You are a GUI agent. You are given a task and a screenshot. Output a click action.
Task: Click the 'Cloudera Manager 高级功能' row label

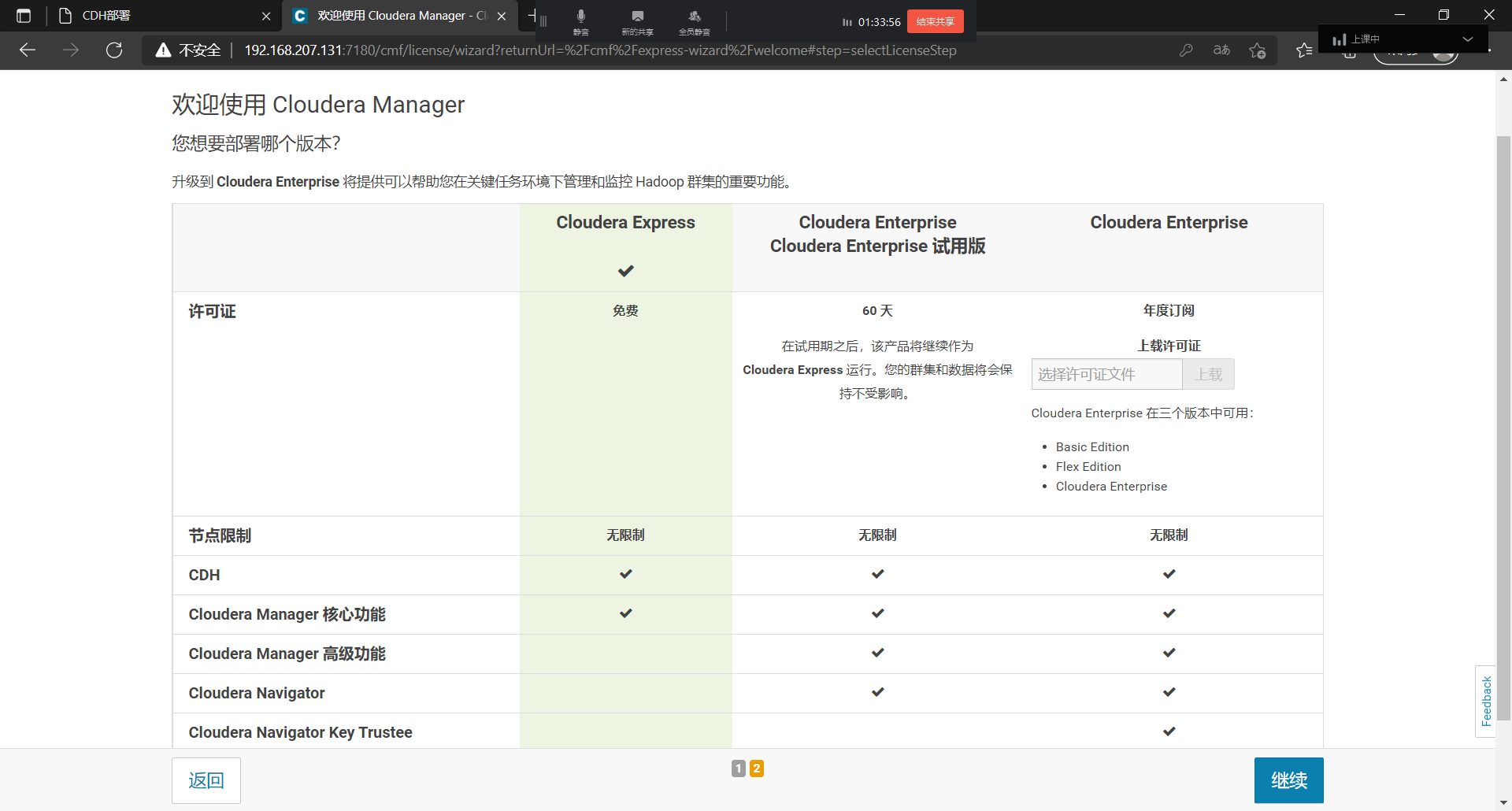(x=287, y=654)
